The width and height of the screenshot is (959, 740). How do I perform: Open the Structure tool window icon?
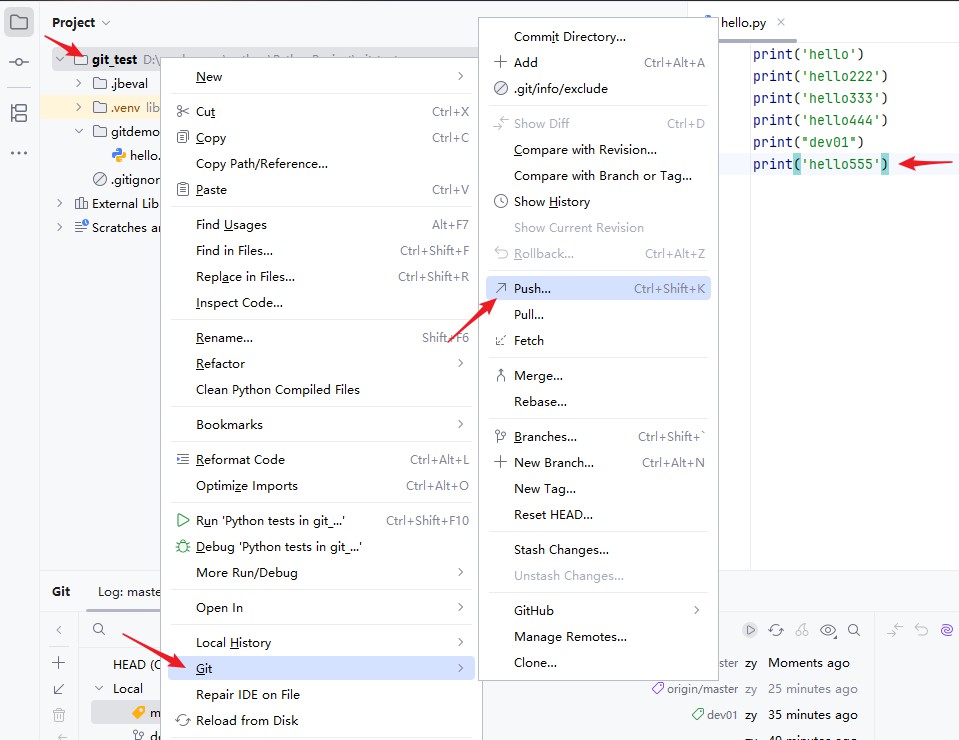coord(19,113)
